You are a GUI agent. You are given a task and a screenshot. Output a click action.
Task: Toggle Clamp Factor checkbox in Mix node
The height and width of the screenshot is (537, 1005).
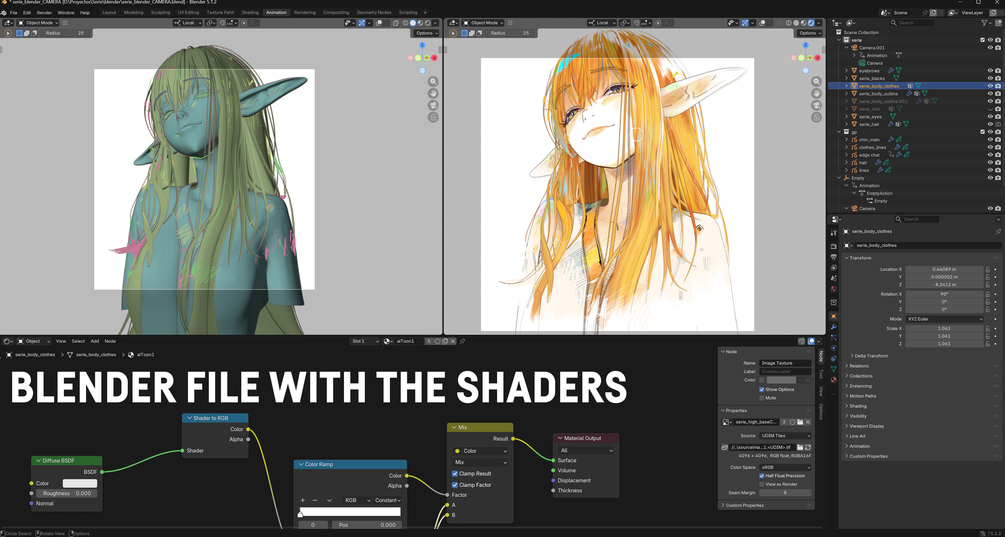[455, 485]
